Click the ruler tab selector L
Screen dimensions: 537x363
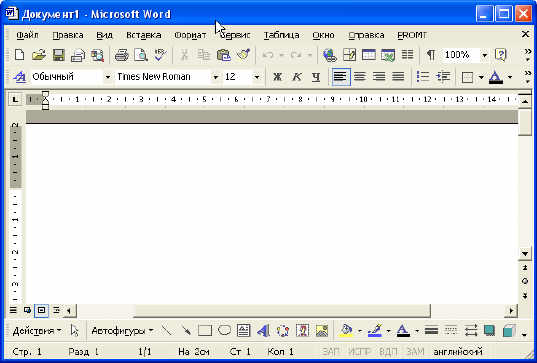(x=15, y=100)
